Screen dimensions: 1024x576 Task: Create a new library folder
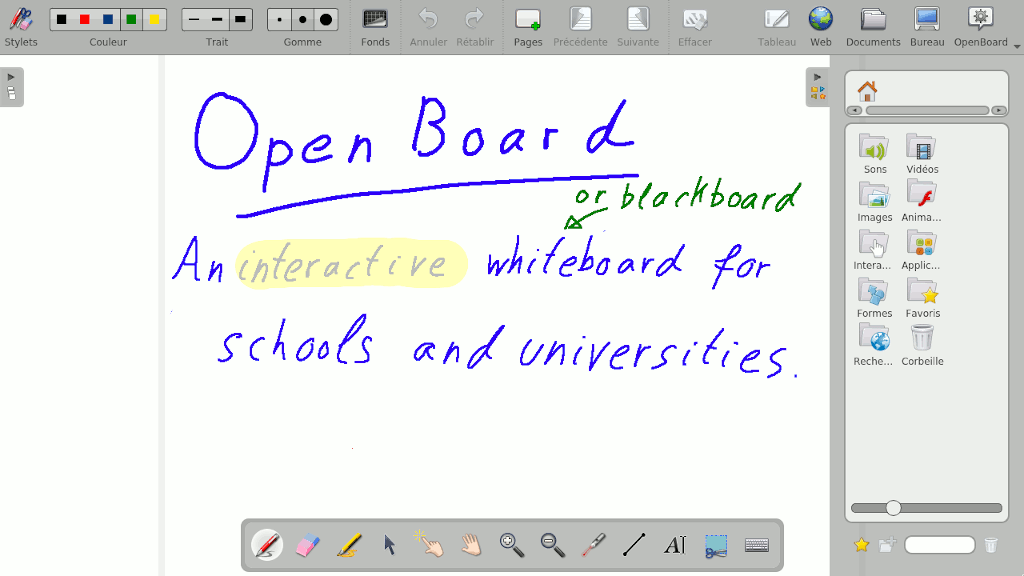click(887, 545)
